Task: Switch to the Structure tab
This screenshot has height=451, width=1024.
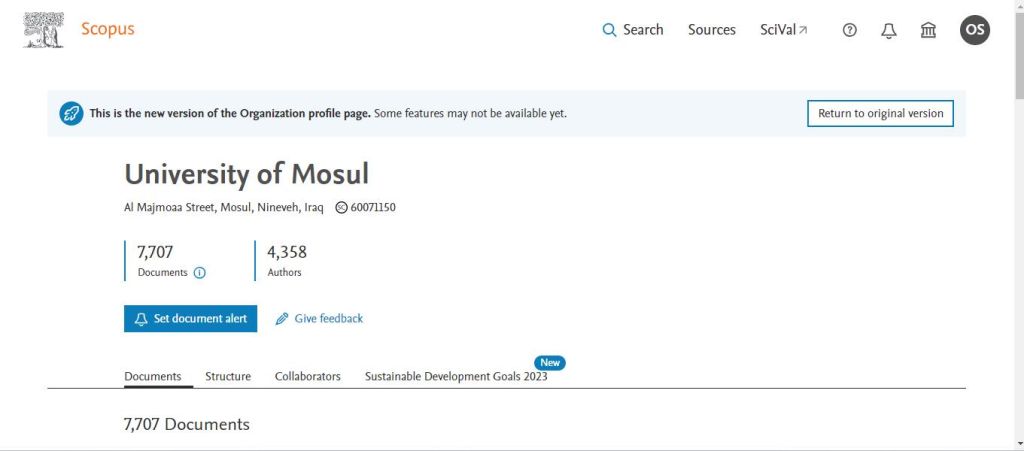Action: [x=228, y=376]
